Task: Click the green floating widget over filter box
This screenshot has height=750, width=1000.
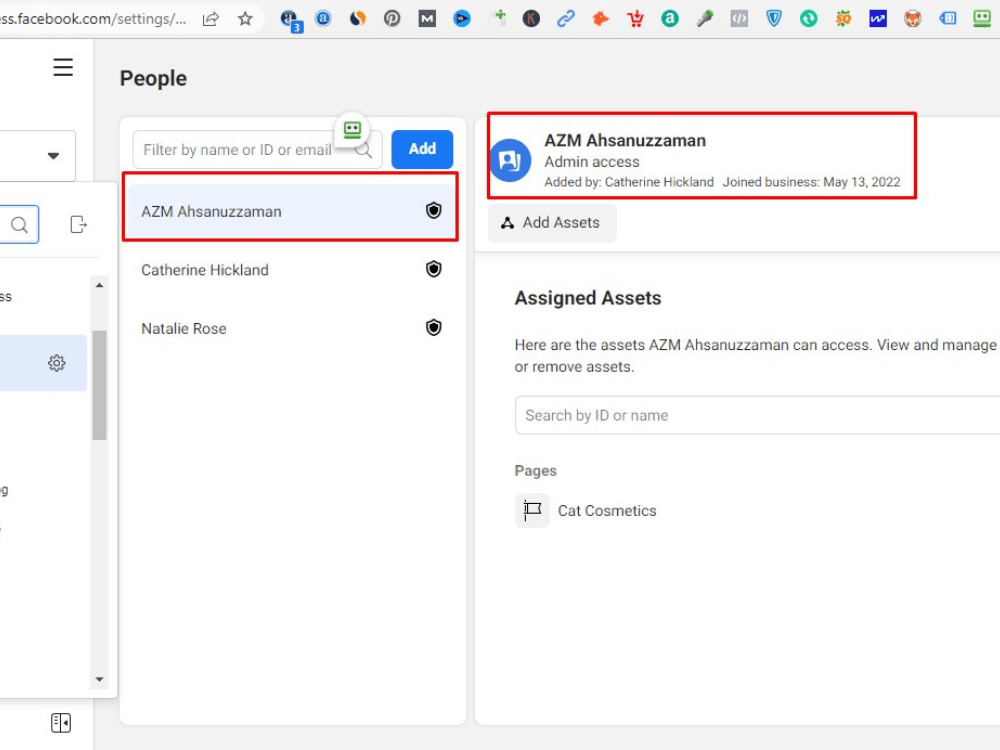Action: 352,130
